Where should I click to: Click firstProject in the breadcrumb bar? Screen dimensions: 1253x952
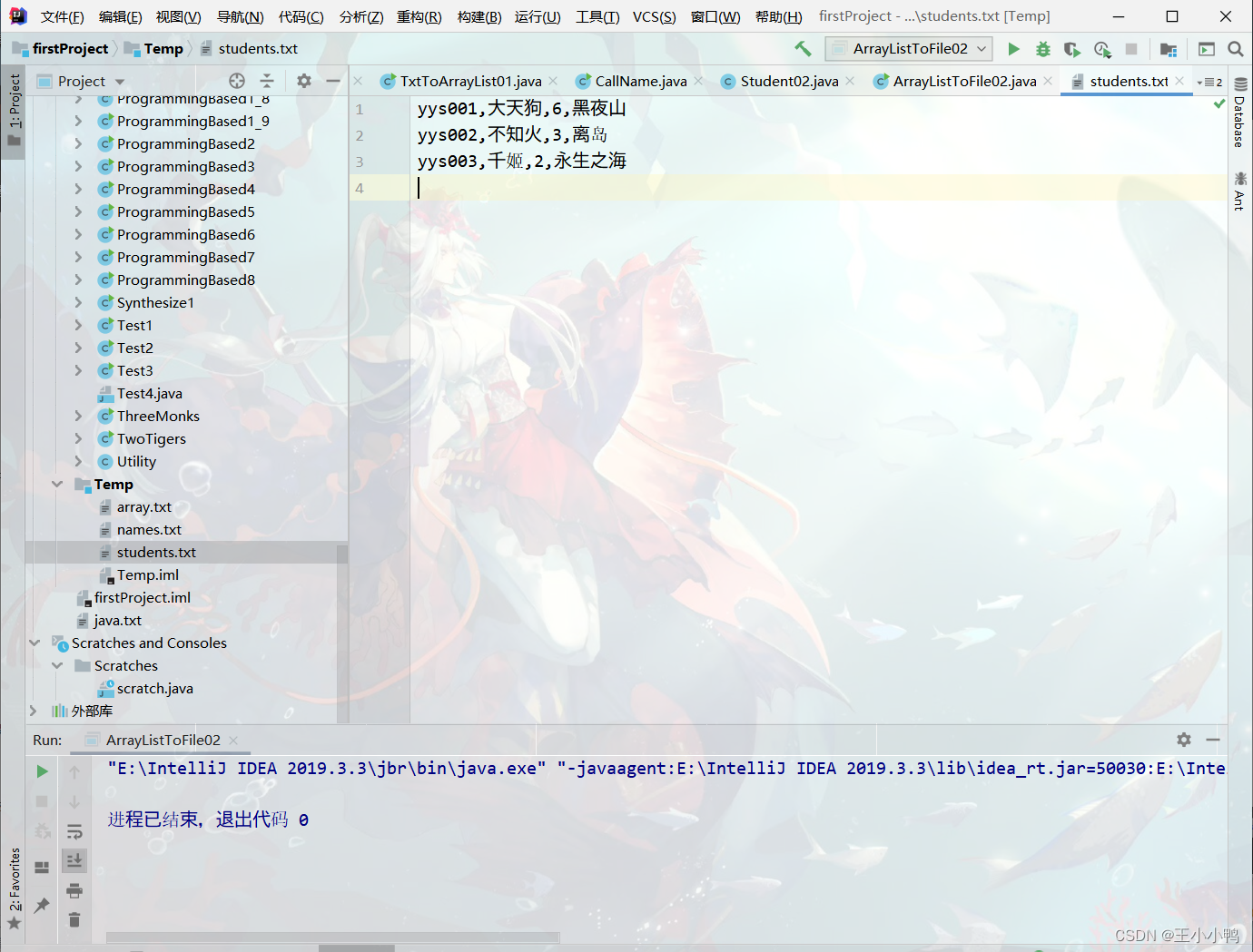point(70,49)
